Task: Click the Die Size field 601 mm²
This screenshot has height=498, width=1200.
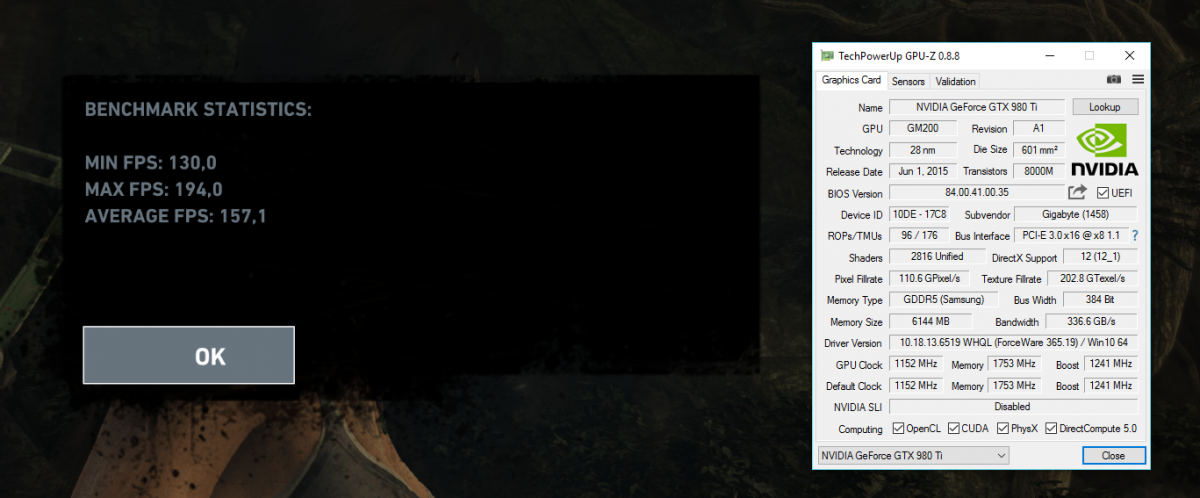Action: tap(1039, 150)
